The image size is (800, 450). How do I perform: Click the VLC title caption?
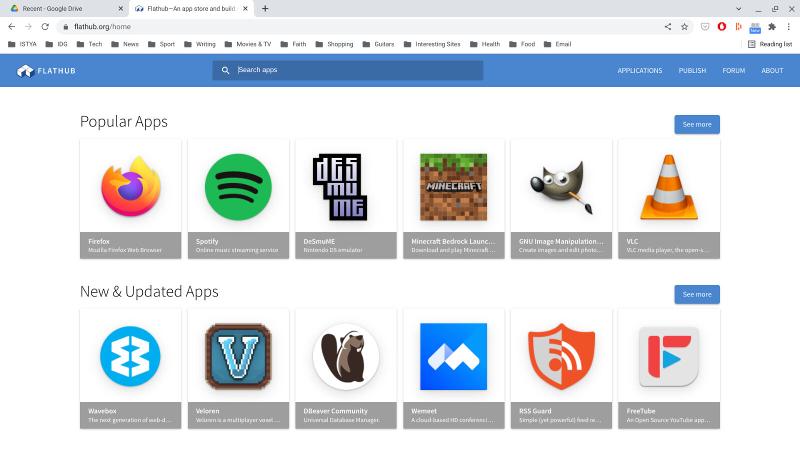tap(632, 241)
